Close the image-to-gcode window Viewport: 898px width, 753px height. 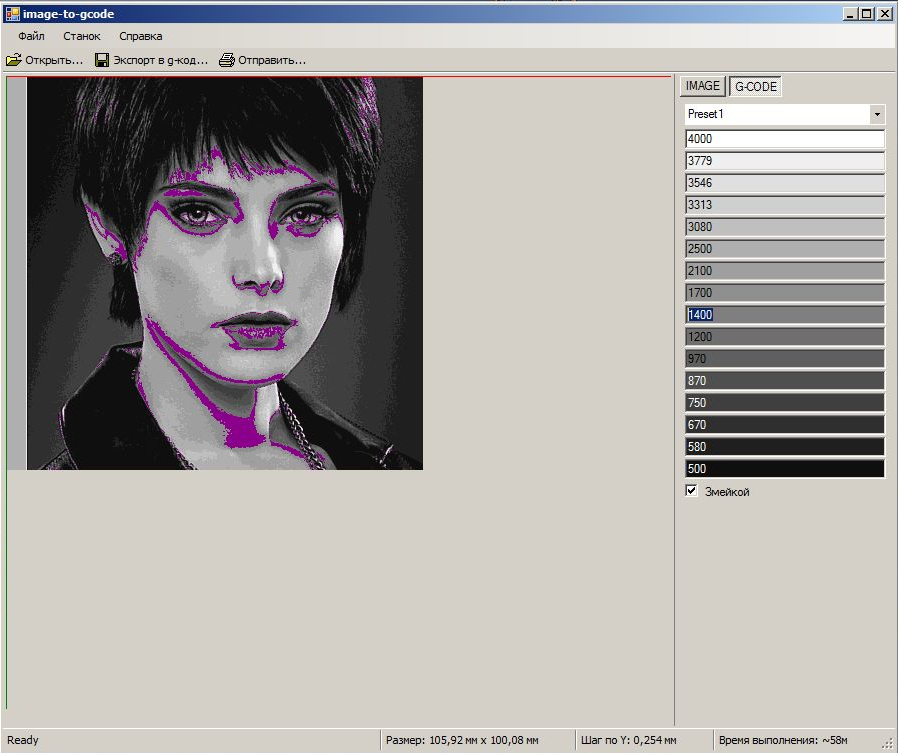coord(885,14)
